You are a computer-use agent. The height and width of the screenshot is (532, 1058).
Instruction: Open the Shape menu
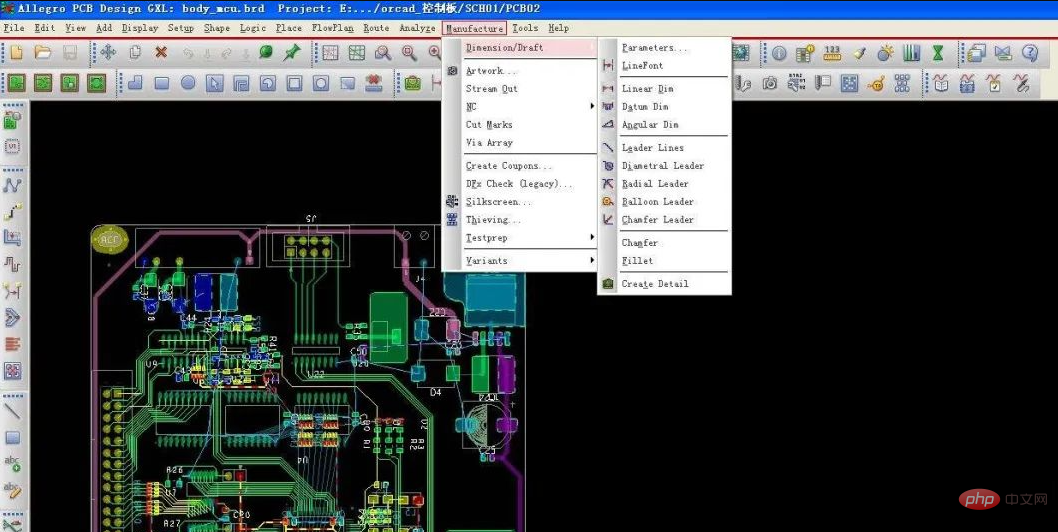point(217,28)
